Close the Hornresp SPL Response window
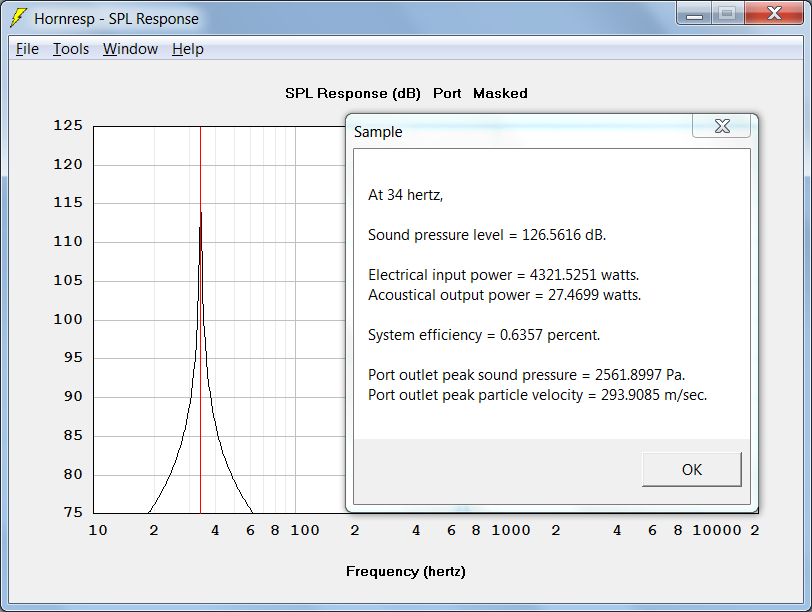 pos(774,14)
